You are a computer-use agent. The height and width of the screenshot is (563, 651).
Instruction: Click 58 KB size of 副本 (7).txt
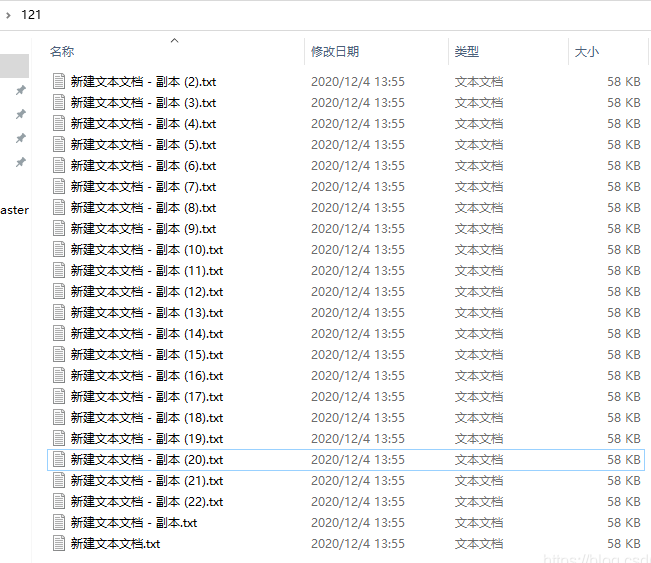pos(624,187)
